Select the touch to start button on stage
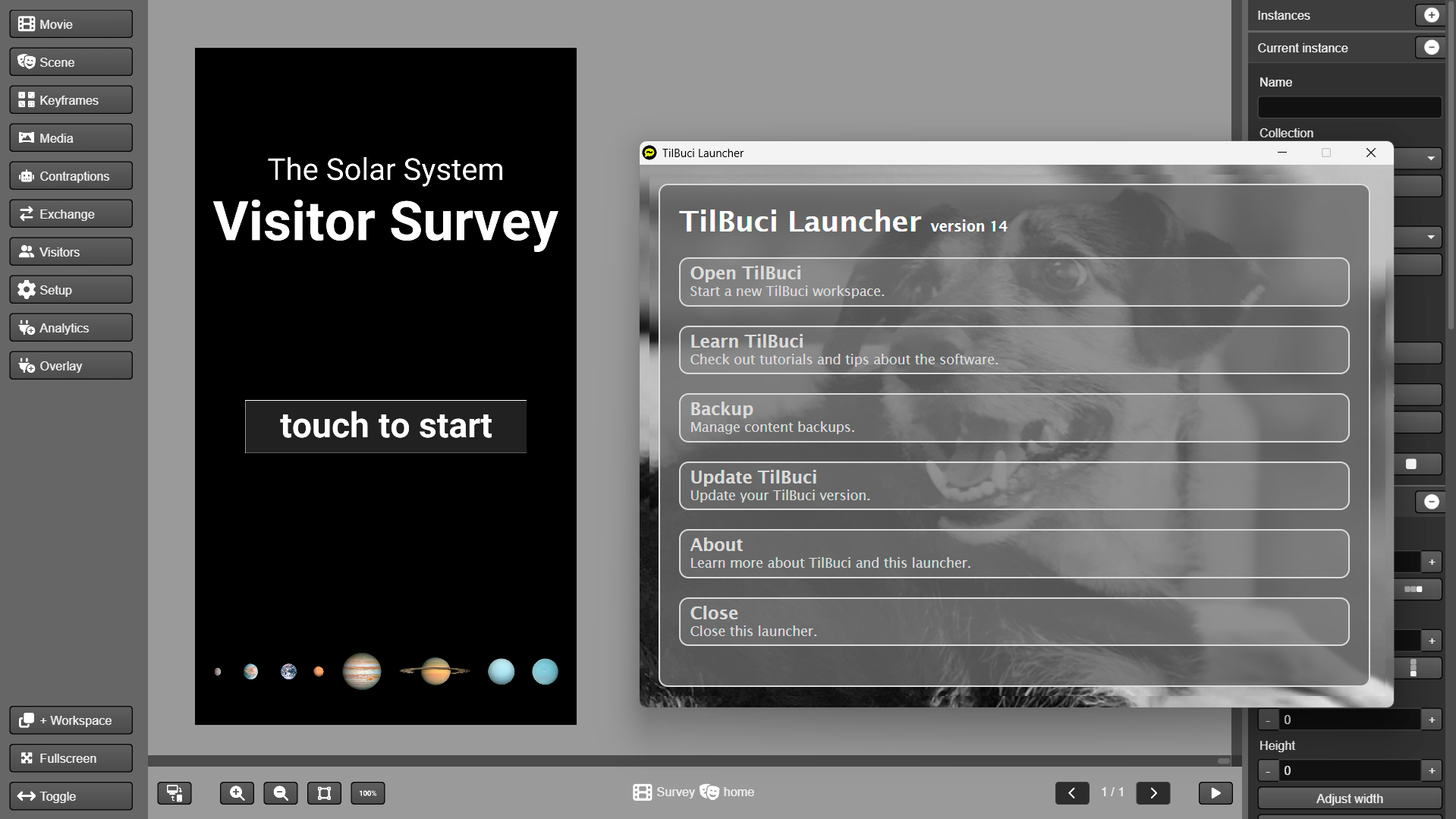 point(385,427)
